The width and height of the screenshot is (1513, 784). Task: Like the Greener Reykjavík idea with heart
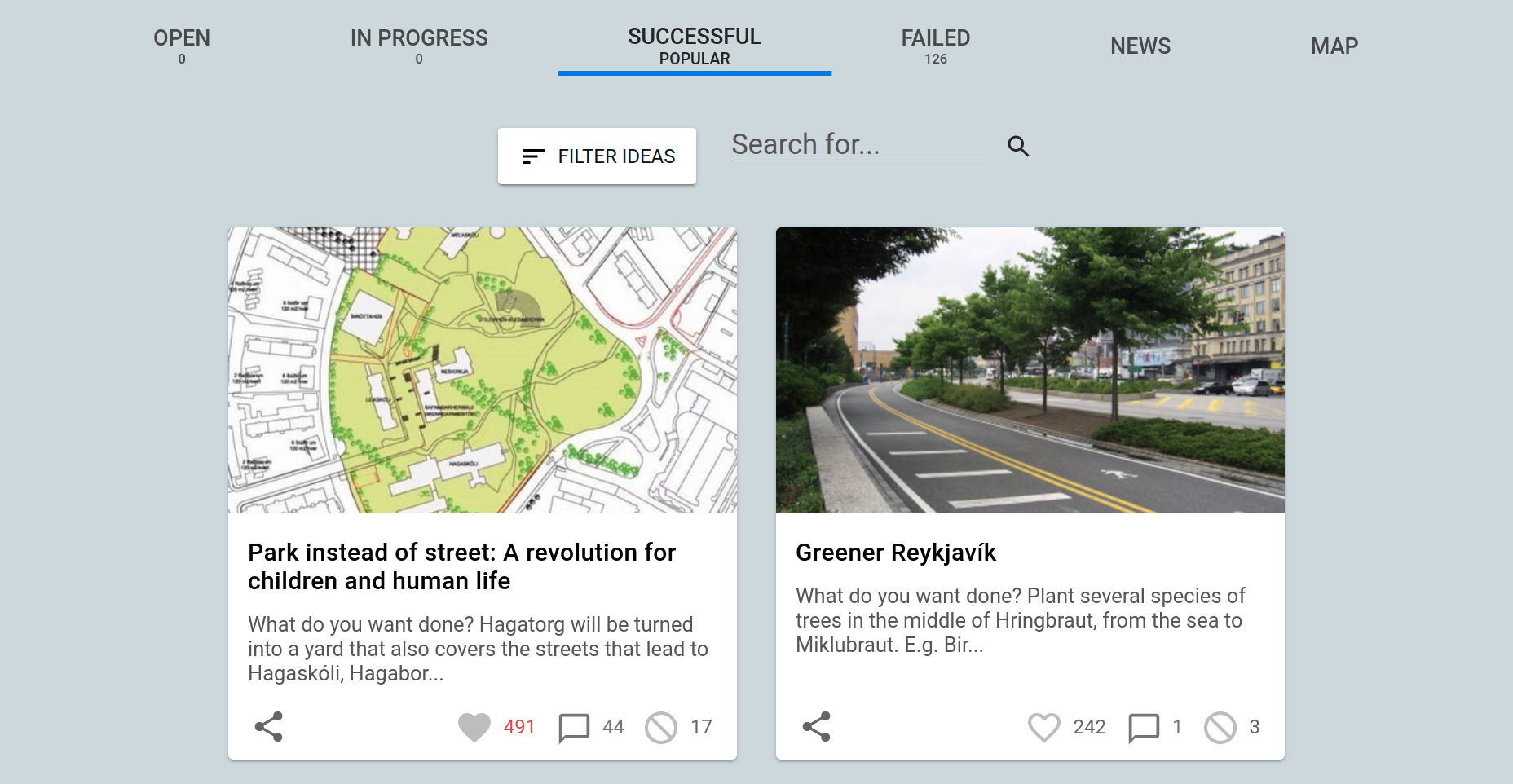pyautogui.click(x=1043, y=727)
